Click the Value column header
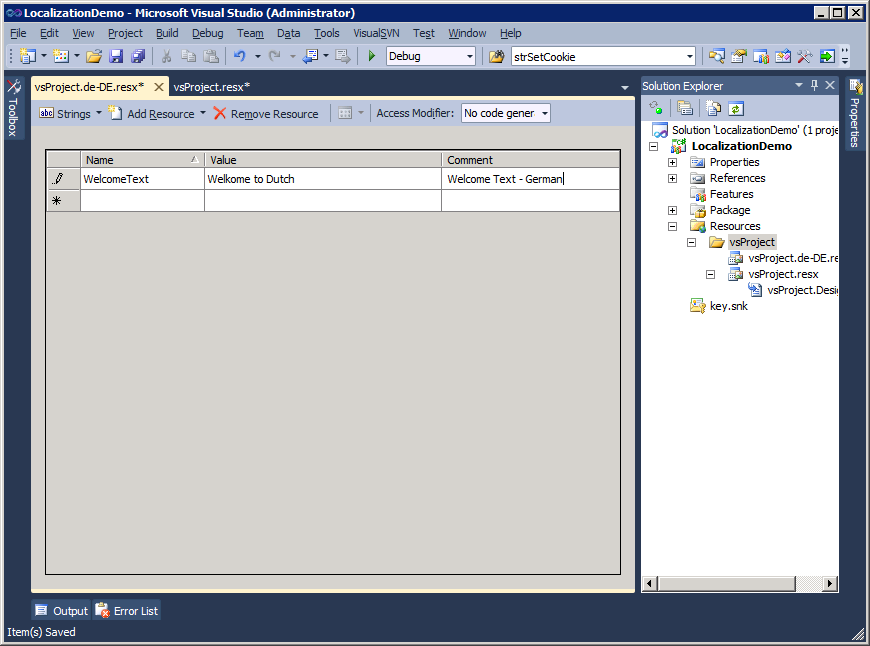 coord(323,160)
